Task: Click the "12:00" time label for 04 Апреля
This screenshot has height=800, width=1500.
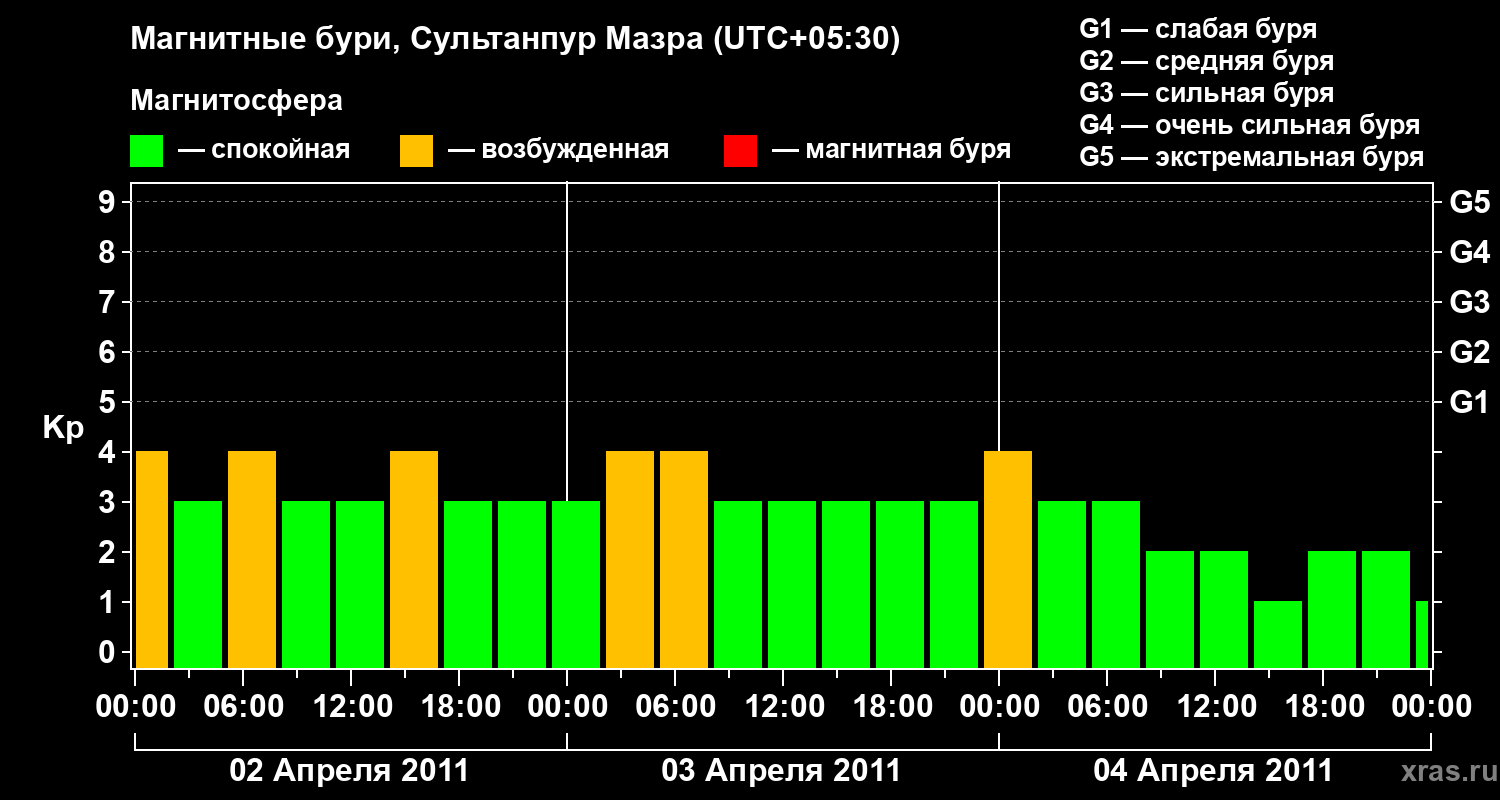Action: (x=1215, y=707)
